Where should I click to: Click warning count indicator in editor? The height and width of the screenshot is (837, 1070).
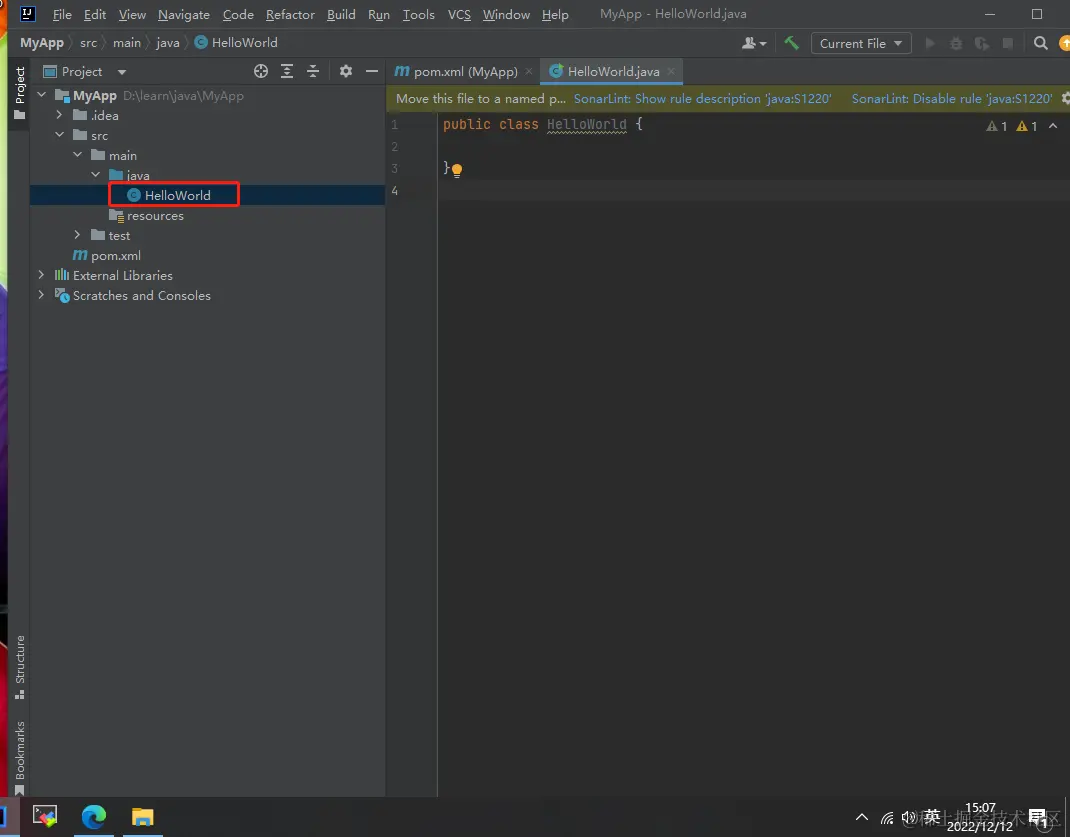(x=1027, y=126)
